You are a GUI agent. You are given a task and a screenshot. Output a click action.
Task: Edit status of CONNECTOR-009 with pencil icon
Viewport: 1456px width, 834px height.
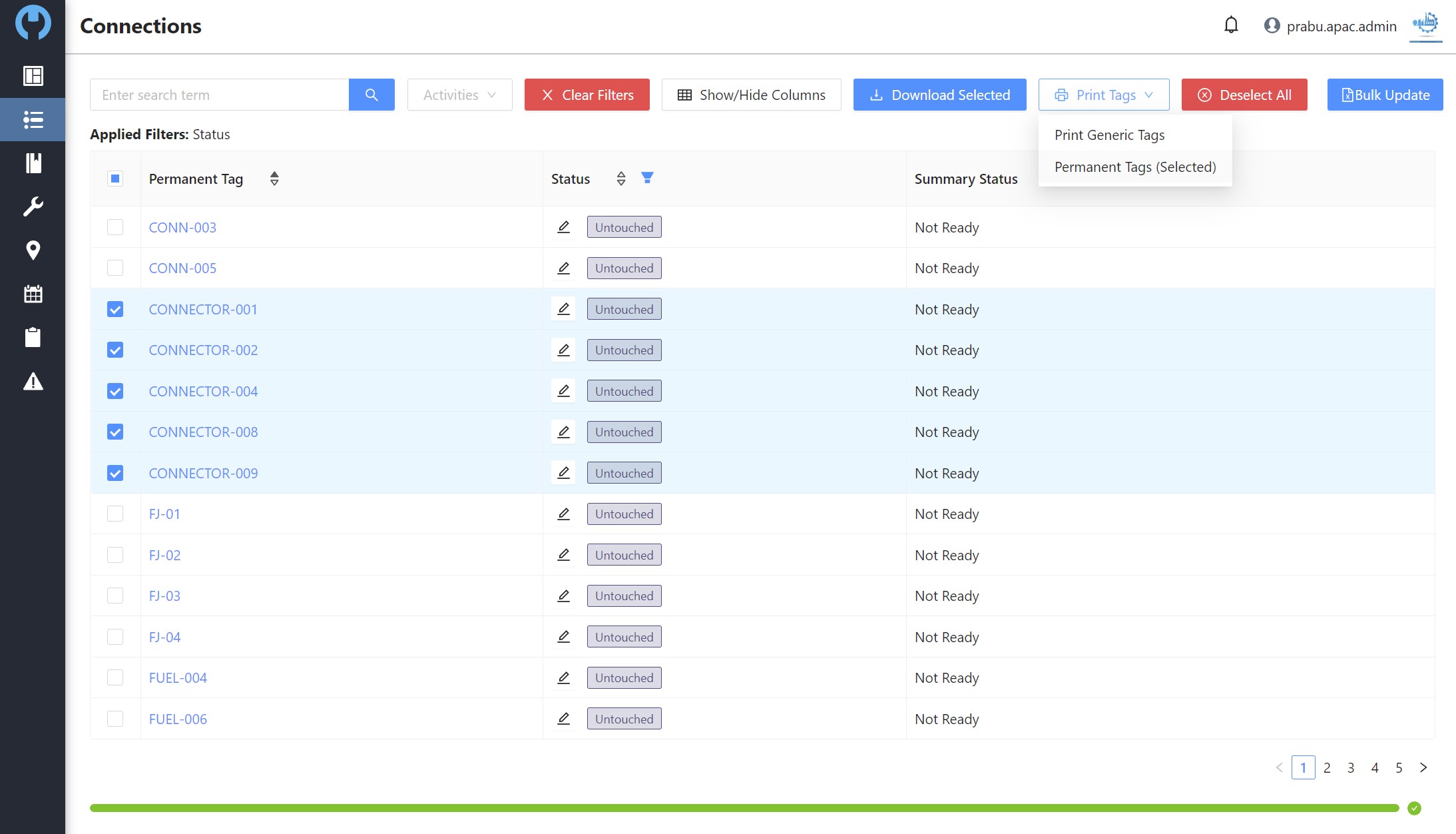pyautogui.click(x=563, y=473)
